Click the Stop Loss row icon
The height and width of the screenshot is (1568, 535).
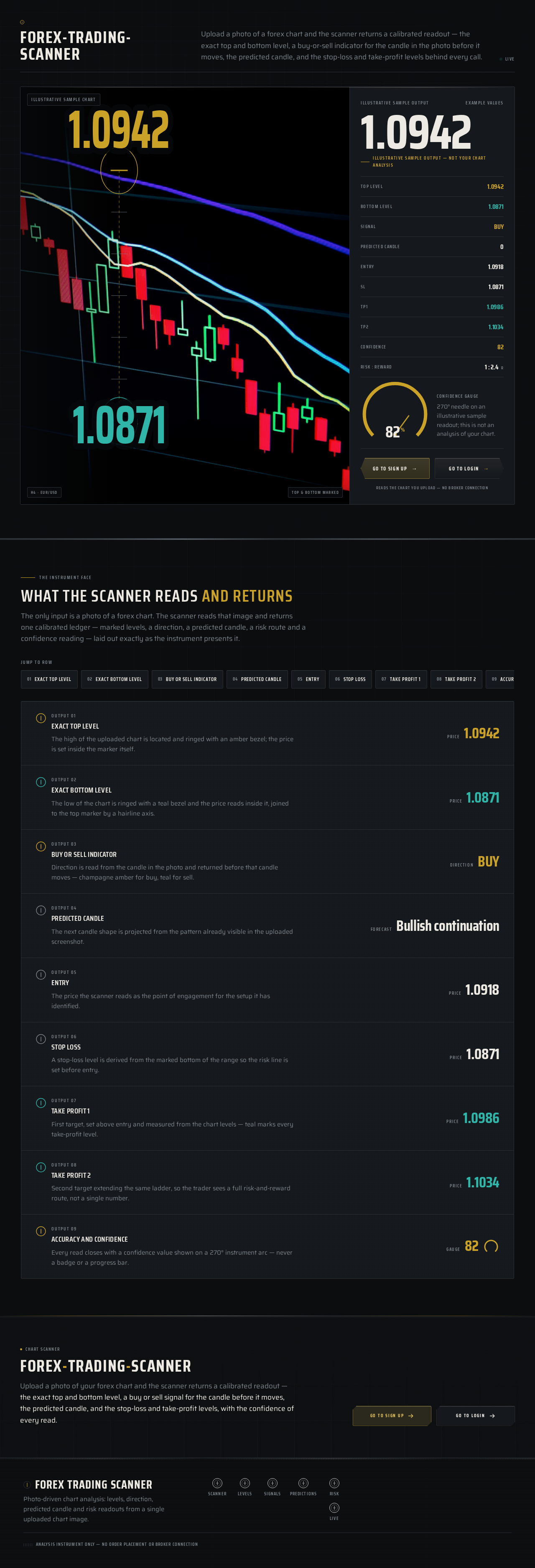(41, 1038)
